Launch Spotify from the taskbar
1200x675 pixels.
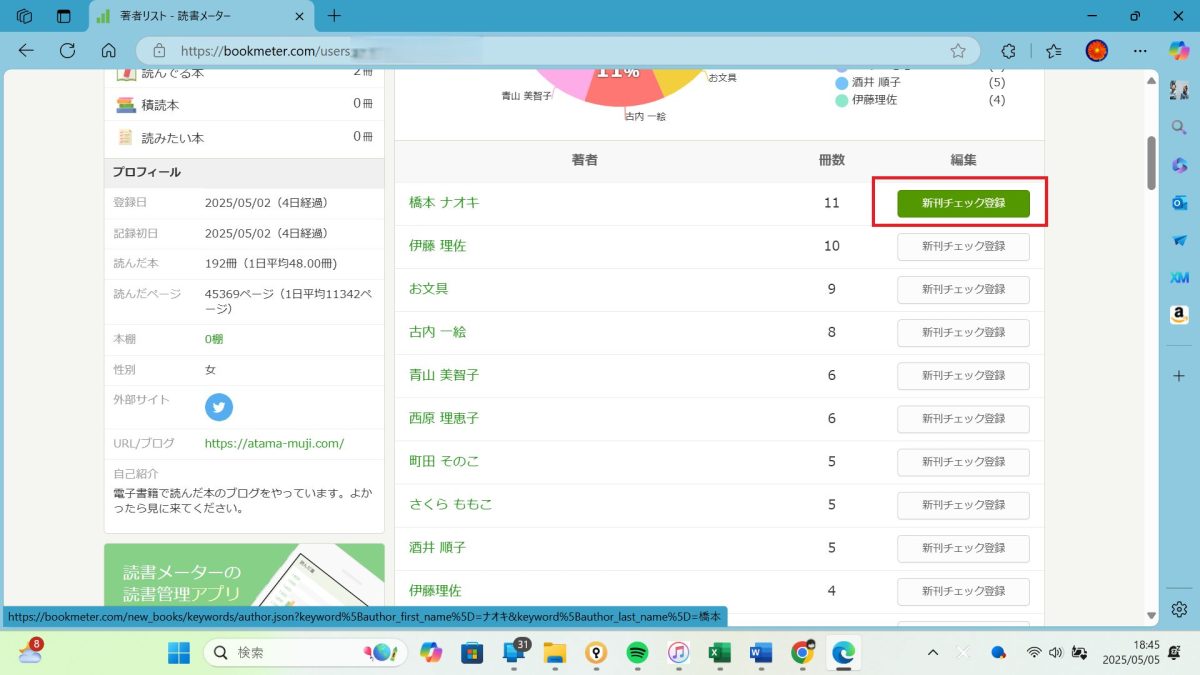pyautogui.click(x=637, y=653)
